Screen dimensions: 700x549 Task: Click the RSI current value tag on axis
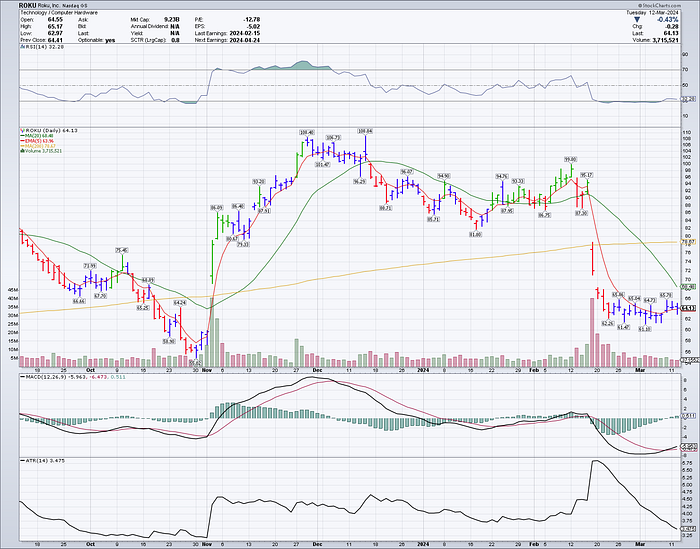[688, 99]
